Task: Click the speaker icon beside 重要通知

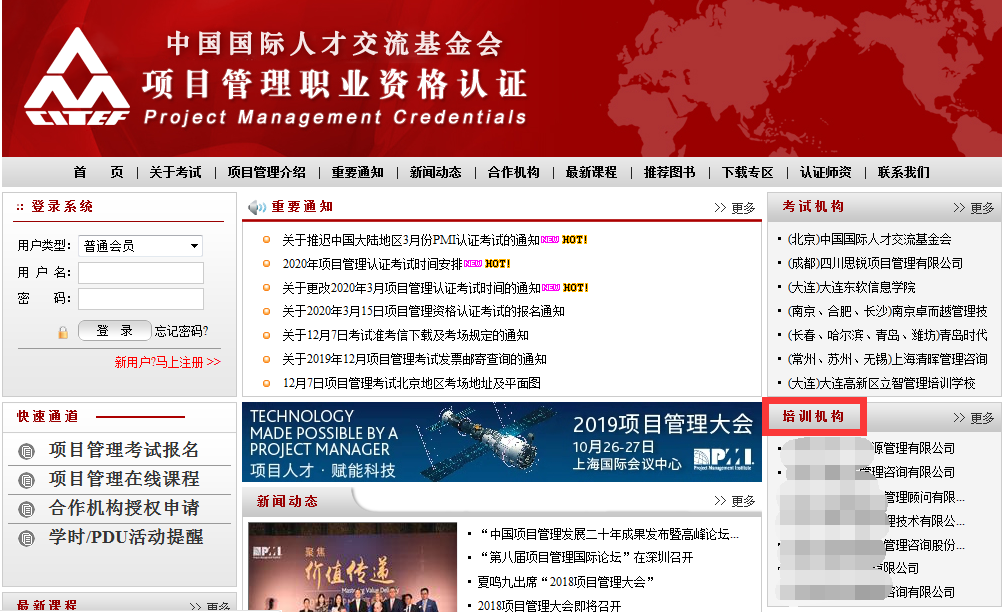Action: click(x=257, y=207)
